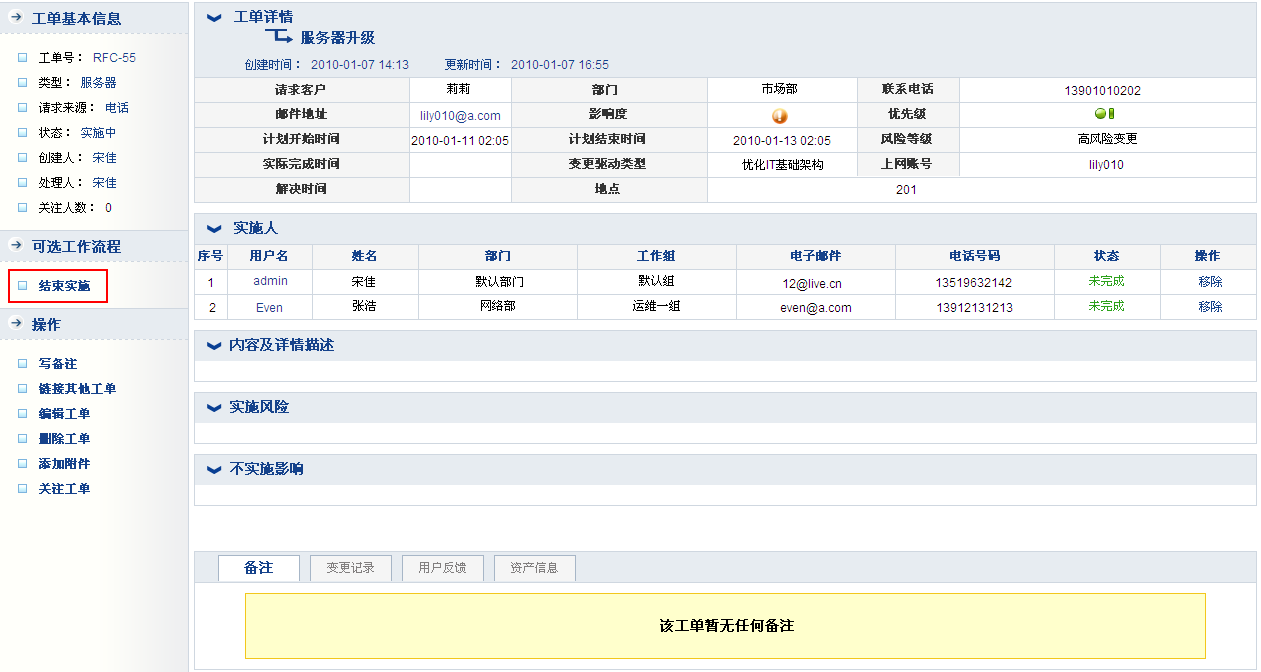The image size is (1261, 672).
Task: Select the 资产信息 tab
Action: click(534, 568)
